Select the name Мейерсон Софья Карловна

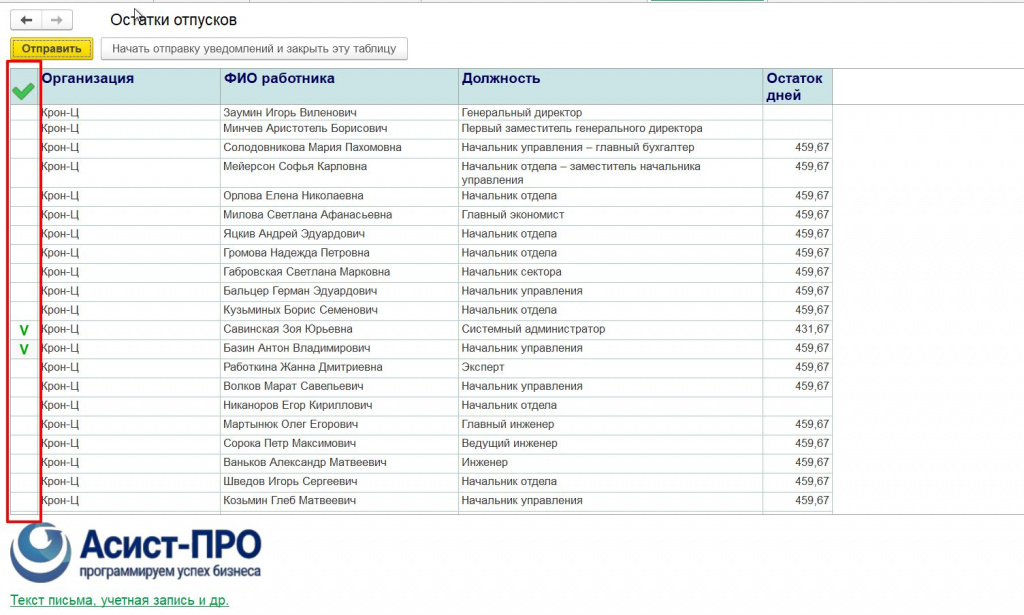click(x=295, y=166)
